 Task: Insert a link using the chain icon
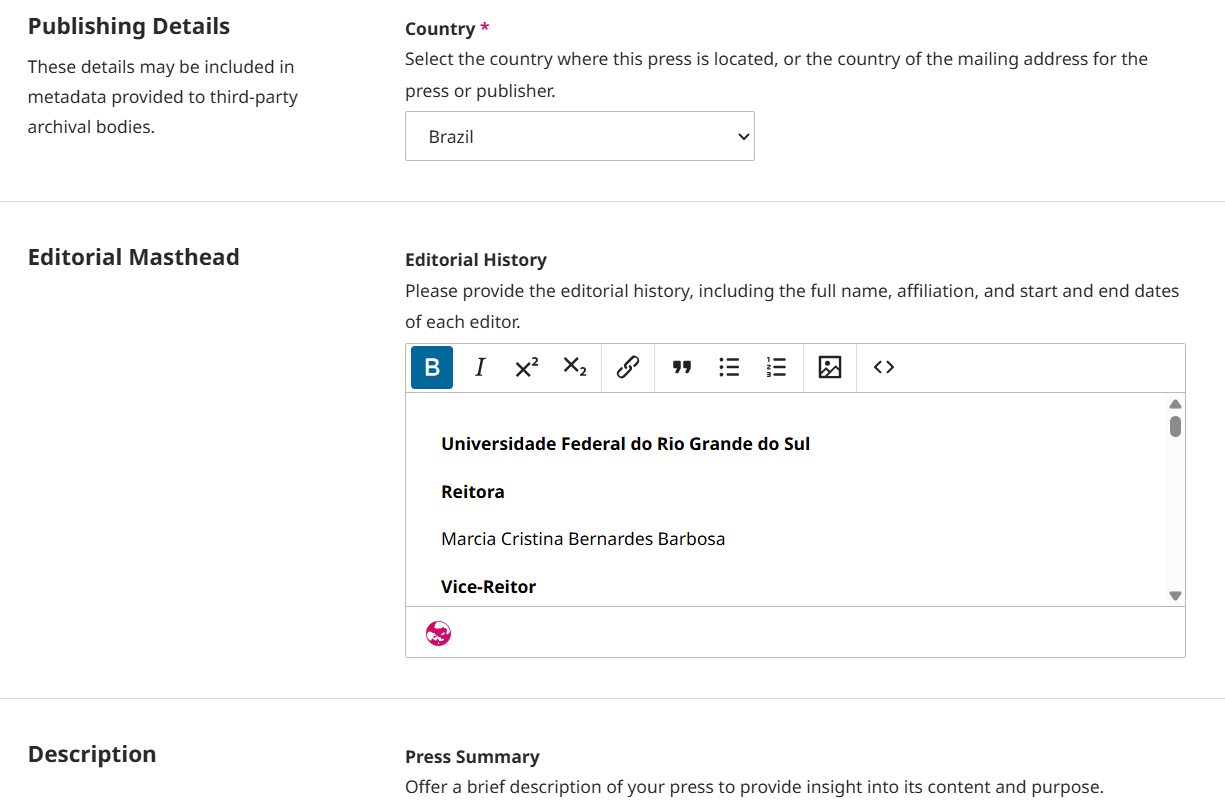tap(628, 367)
